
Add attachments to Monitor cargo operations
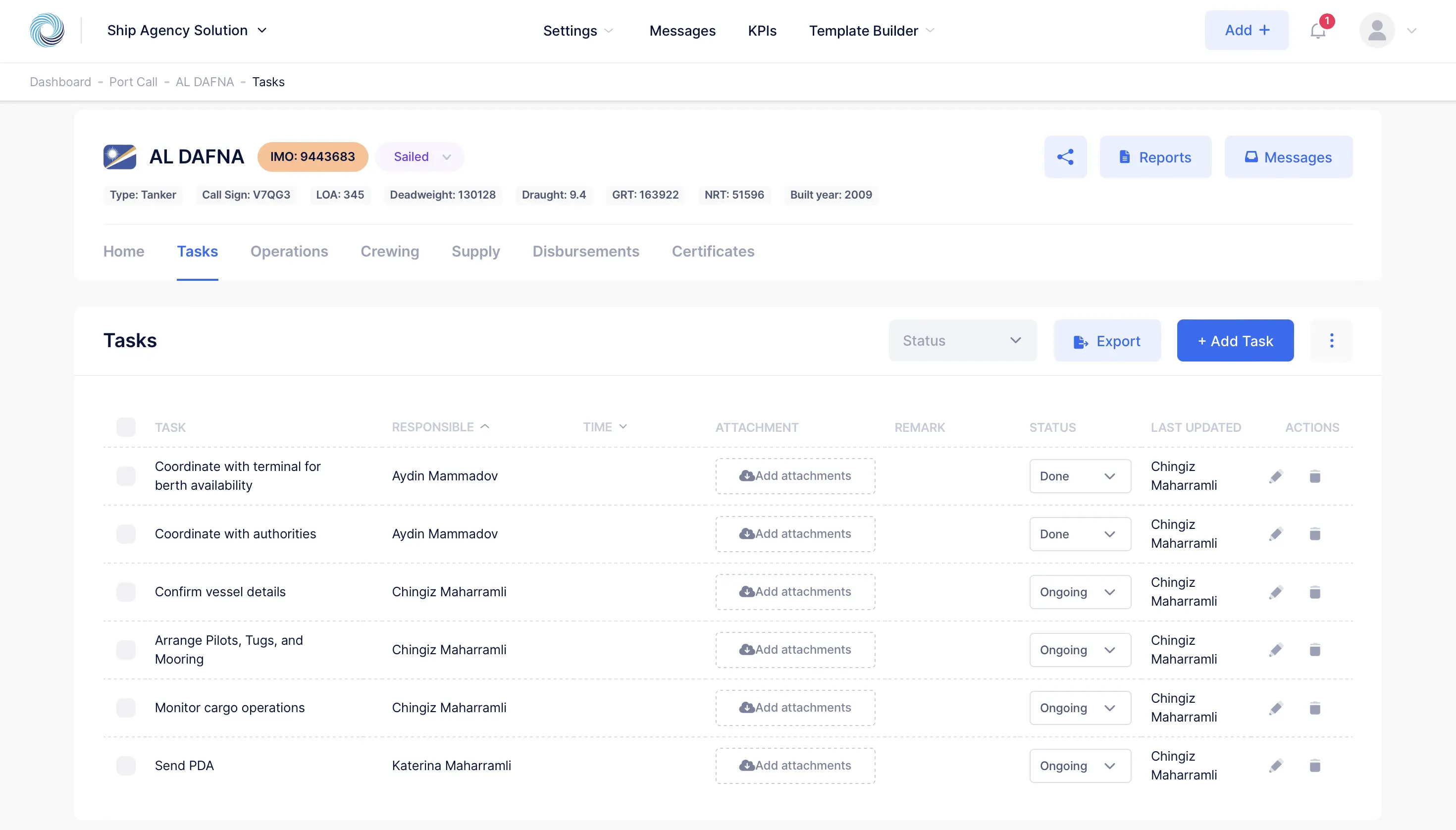click(x=795, y=708)
